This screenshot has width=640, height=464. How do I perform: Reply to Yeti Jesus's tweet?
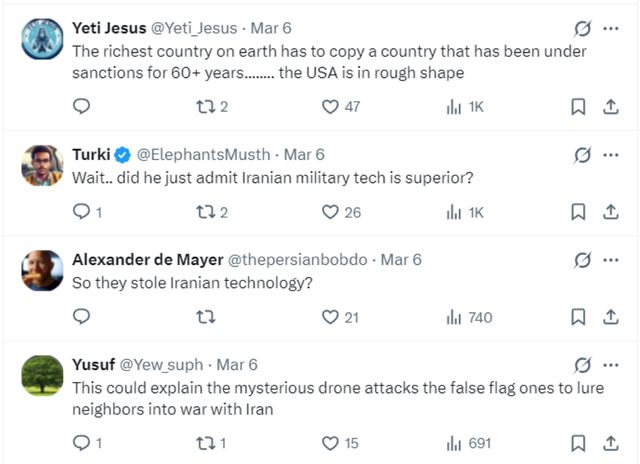tap(82, 106)
